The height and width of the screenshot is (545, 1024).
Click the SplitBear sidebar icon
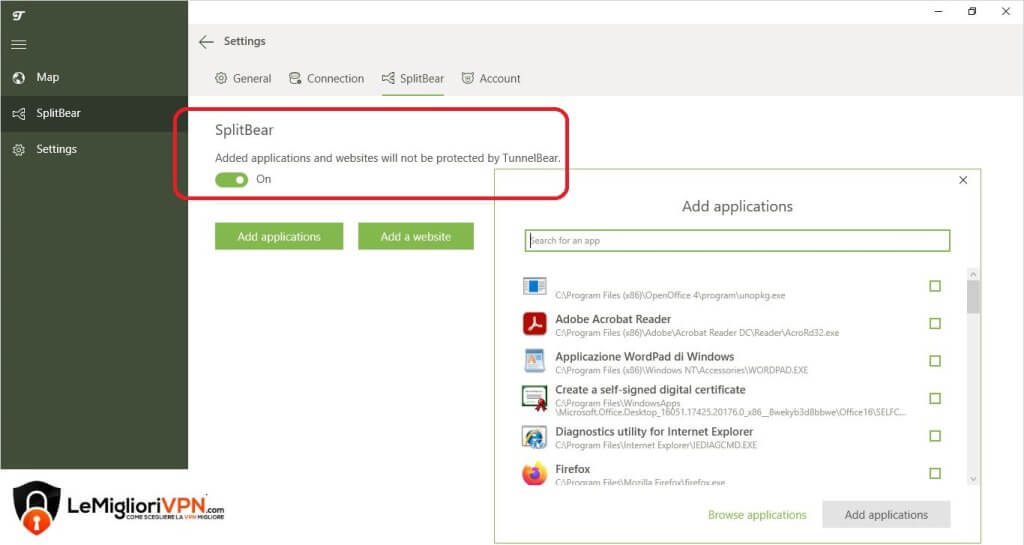pos(19,114)
